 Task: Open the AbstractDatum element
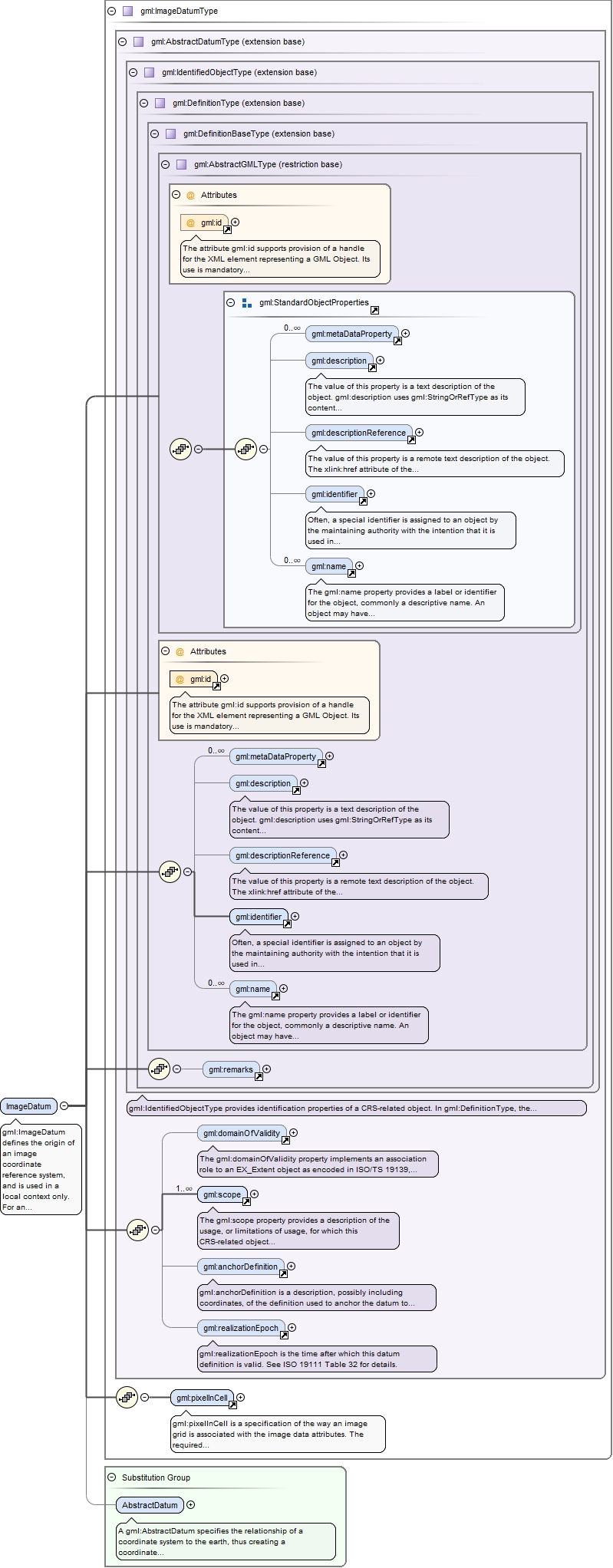[150, 1505]
